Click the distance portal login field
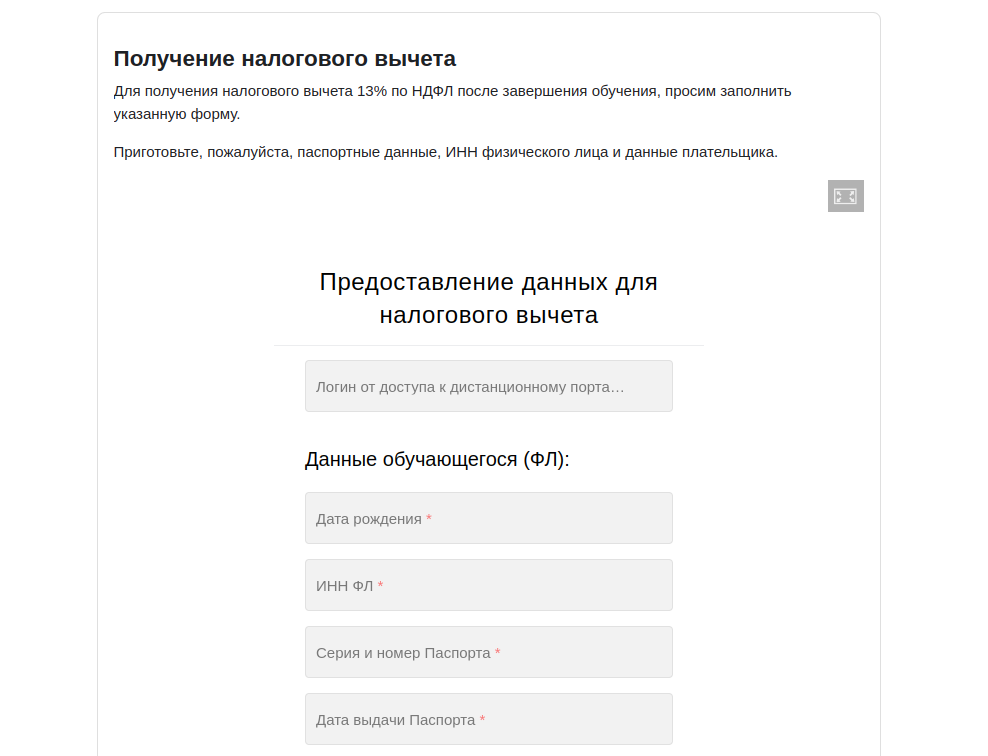988x756 pixels. point(488,386)
